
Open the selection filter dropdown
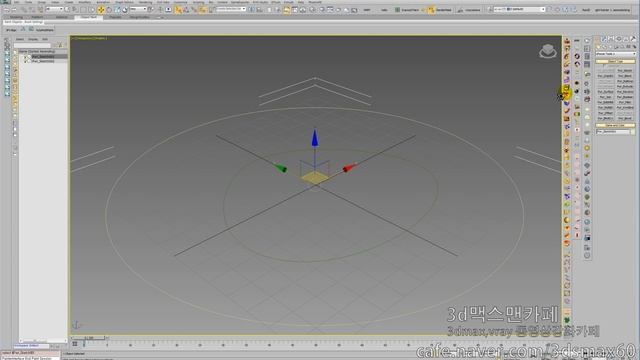pos(54,9)
